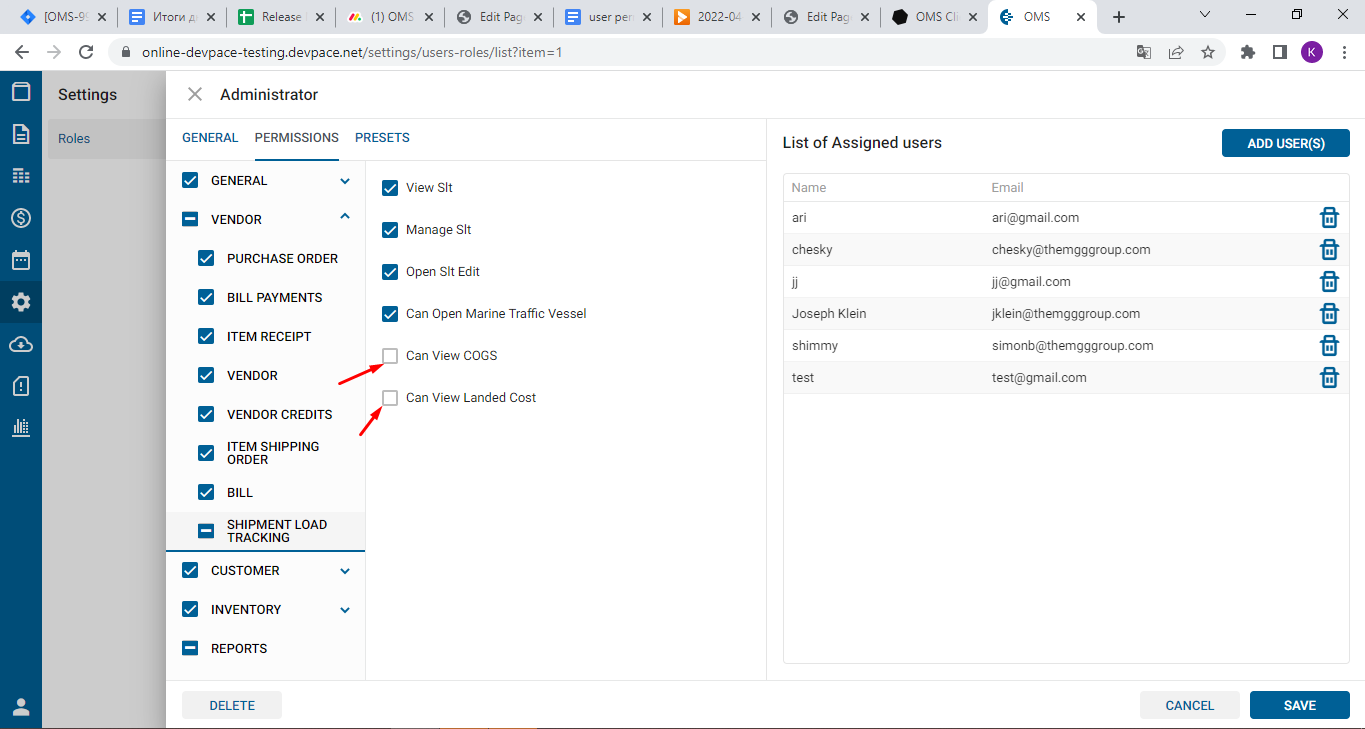Toggle the Item Shipping Order checkbox

(206, 454)
